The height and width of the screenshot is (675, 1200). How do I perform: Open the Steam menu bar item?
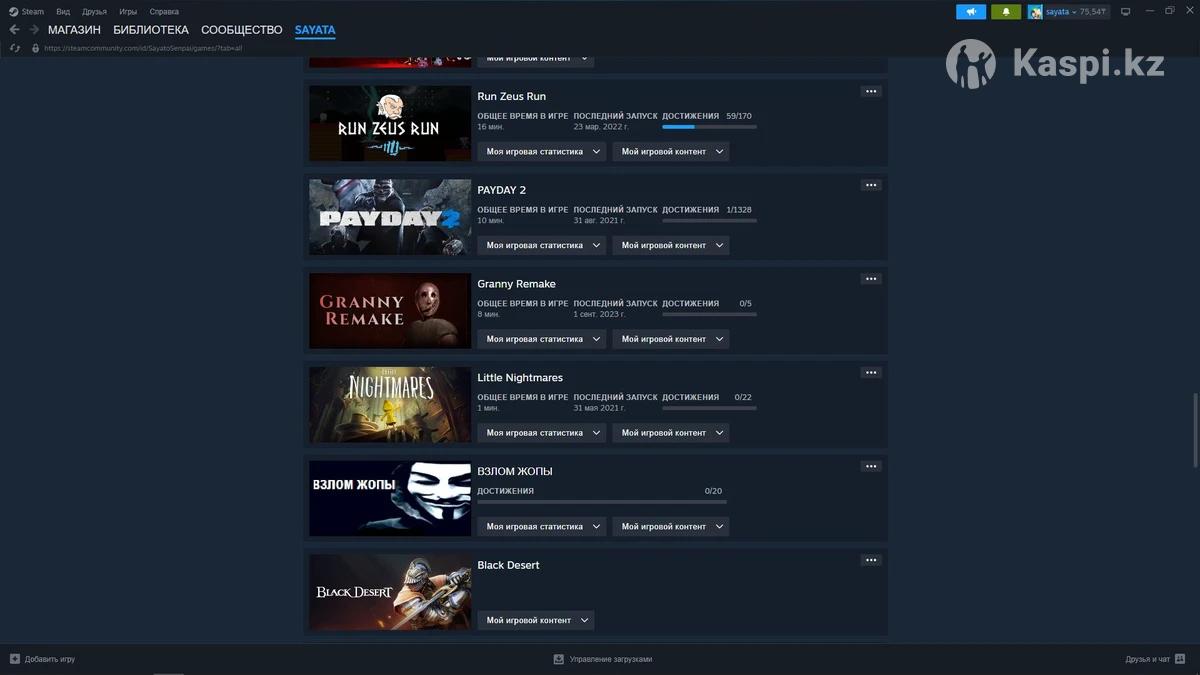(x=33, y=12)
